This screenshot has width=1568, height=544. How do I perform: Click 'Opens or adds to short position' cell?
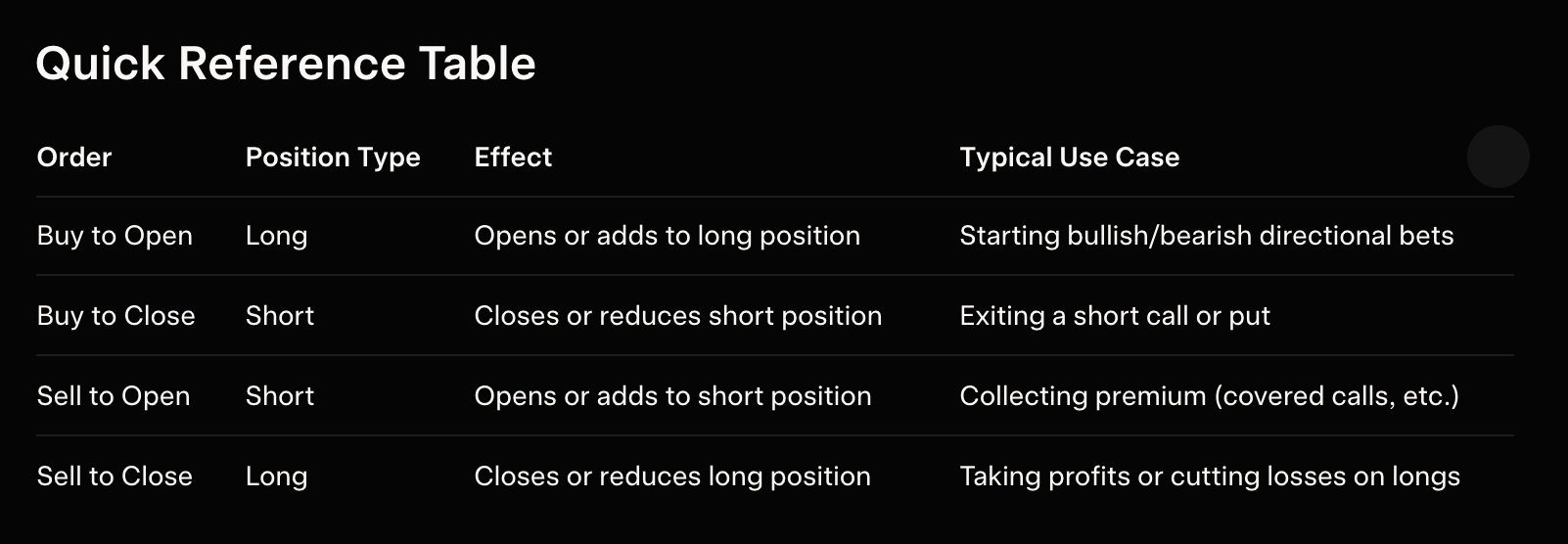pos(672,396)
